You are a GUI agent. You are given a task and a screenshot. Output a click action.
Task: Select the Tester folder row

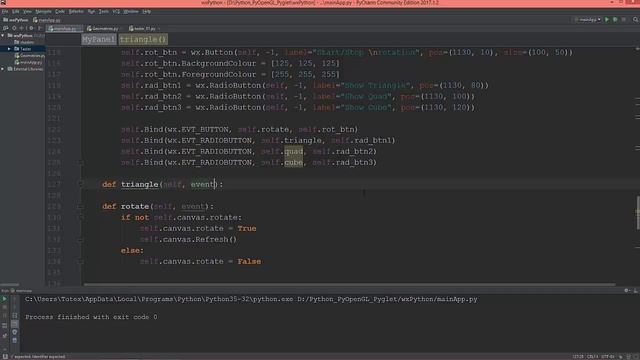22,49
